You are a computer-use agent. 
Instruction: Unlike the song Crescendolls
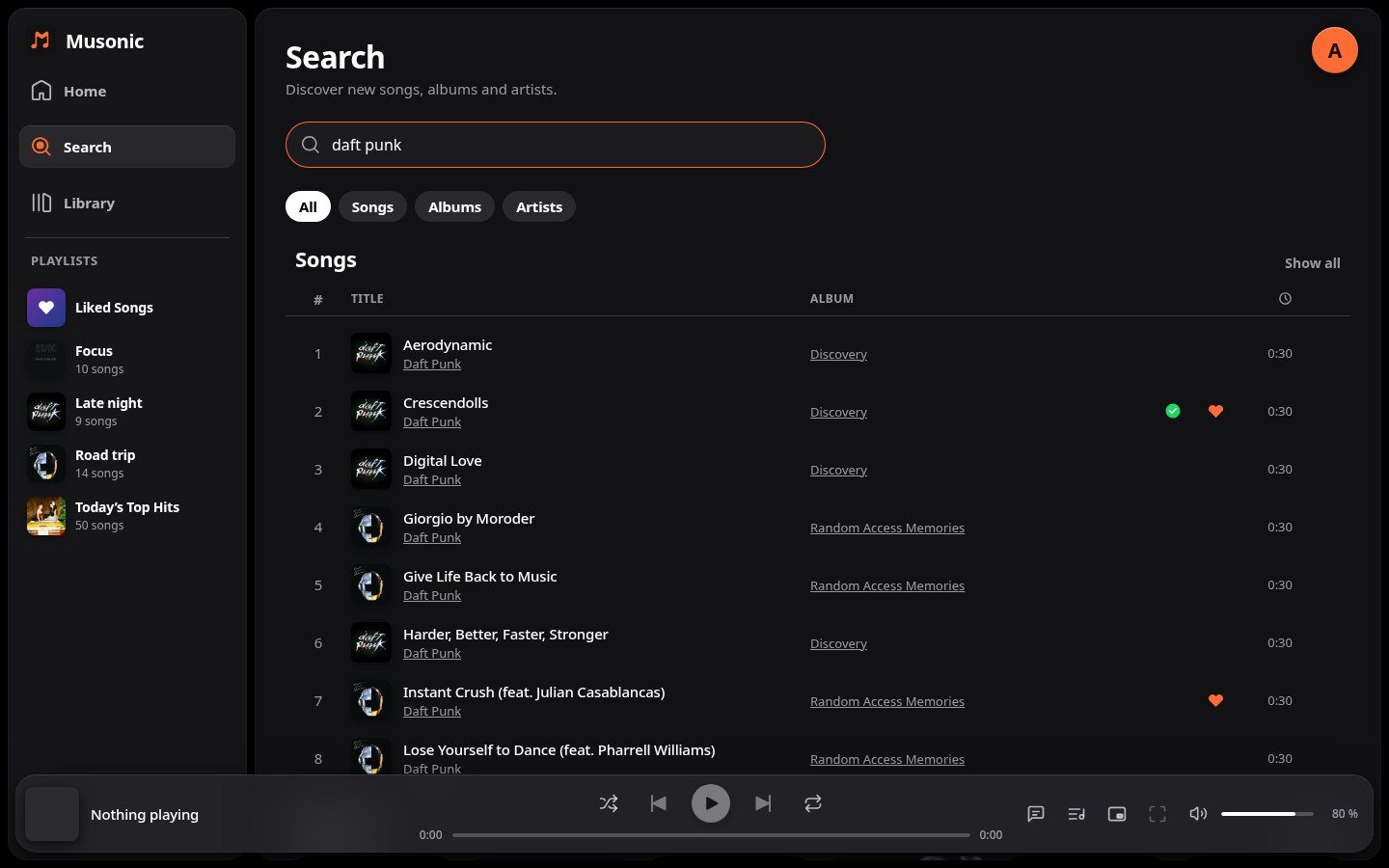[1215, 411]
